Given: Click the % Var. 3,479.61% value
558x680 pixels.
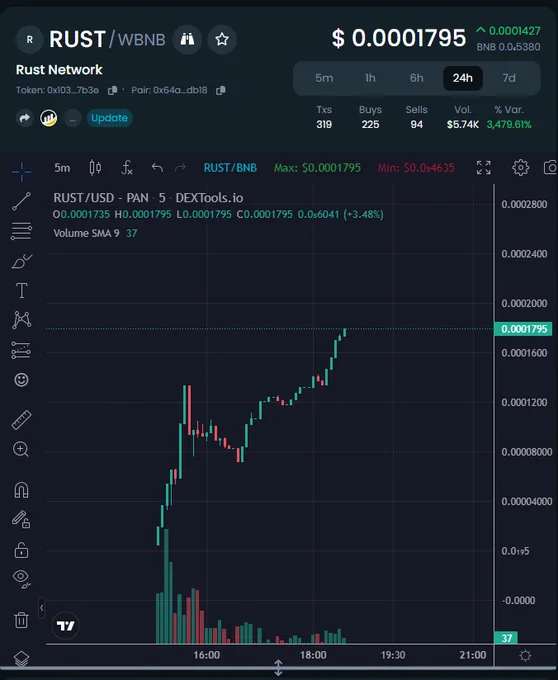Looking at the screenshot, I should (x=509, y=124).
